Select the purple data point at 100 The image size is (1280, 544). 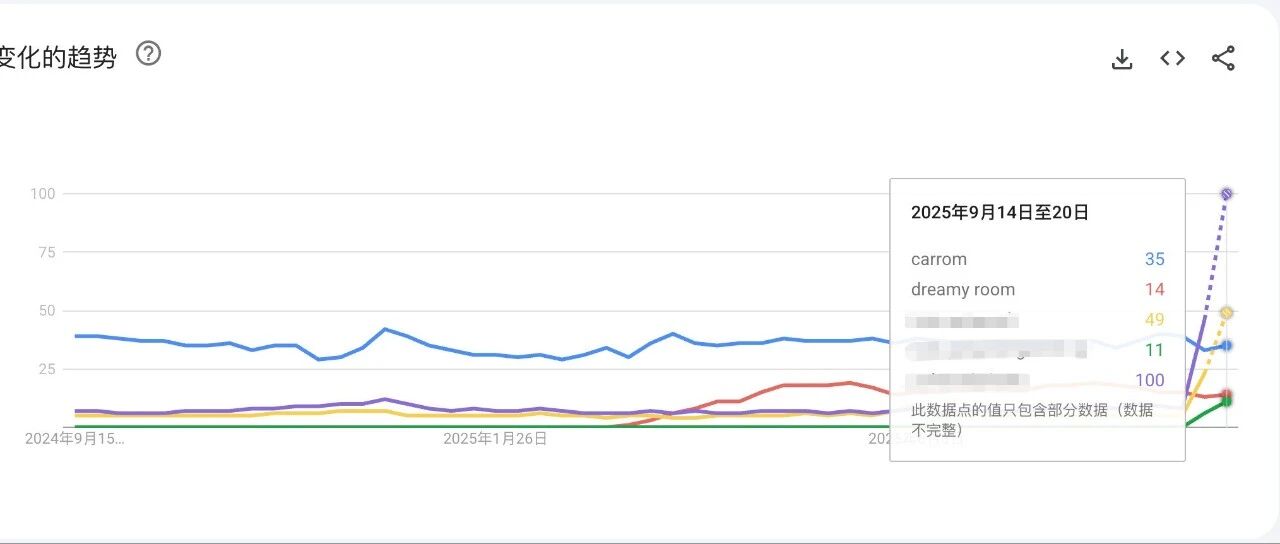1226,193
